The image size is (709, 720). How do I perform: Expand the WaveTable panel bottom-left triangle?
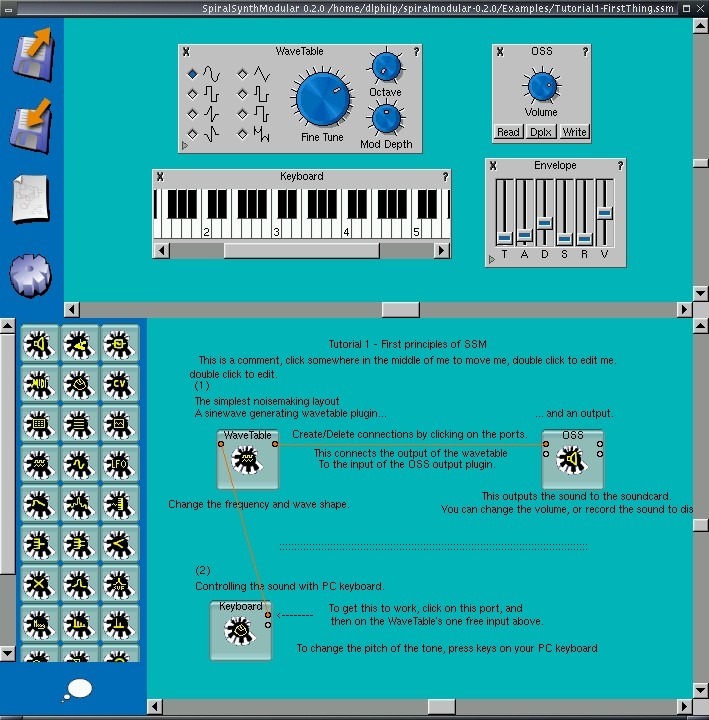pyautogui.click(x=185, y=146)
